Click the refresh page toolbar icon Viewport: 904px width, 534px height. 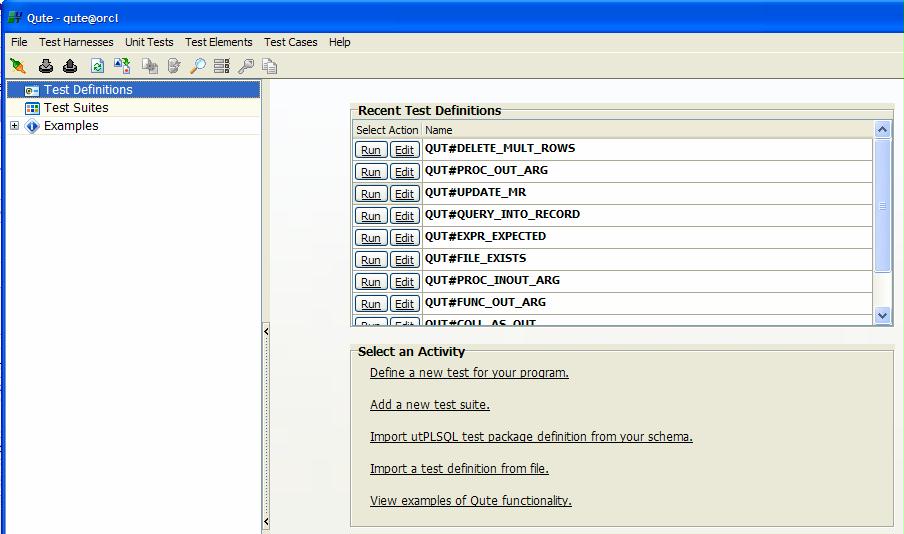point(97,66)
